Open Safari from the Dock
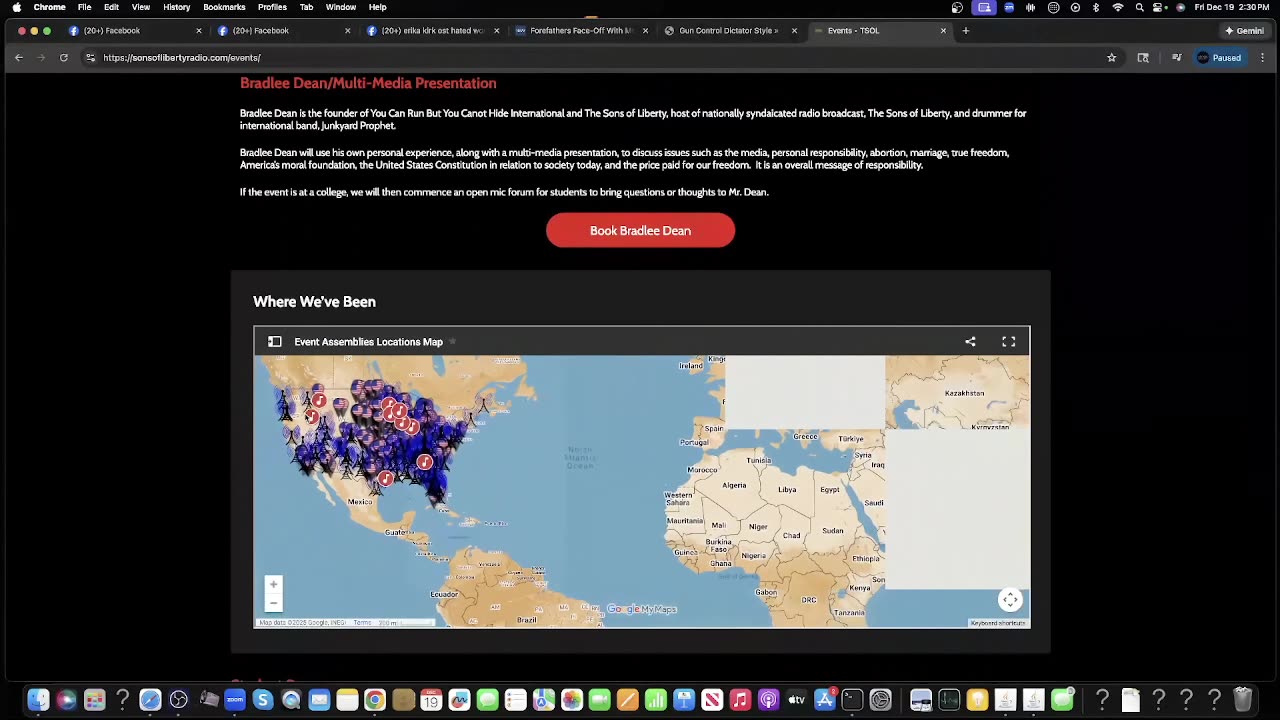The height and width of the screenshot is (720, 1280). click(150, 700)
